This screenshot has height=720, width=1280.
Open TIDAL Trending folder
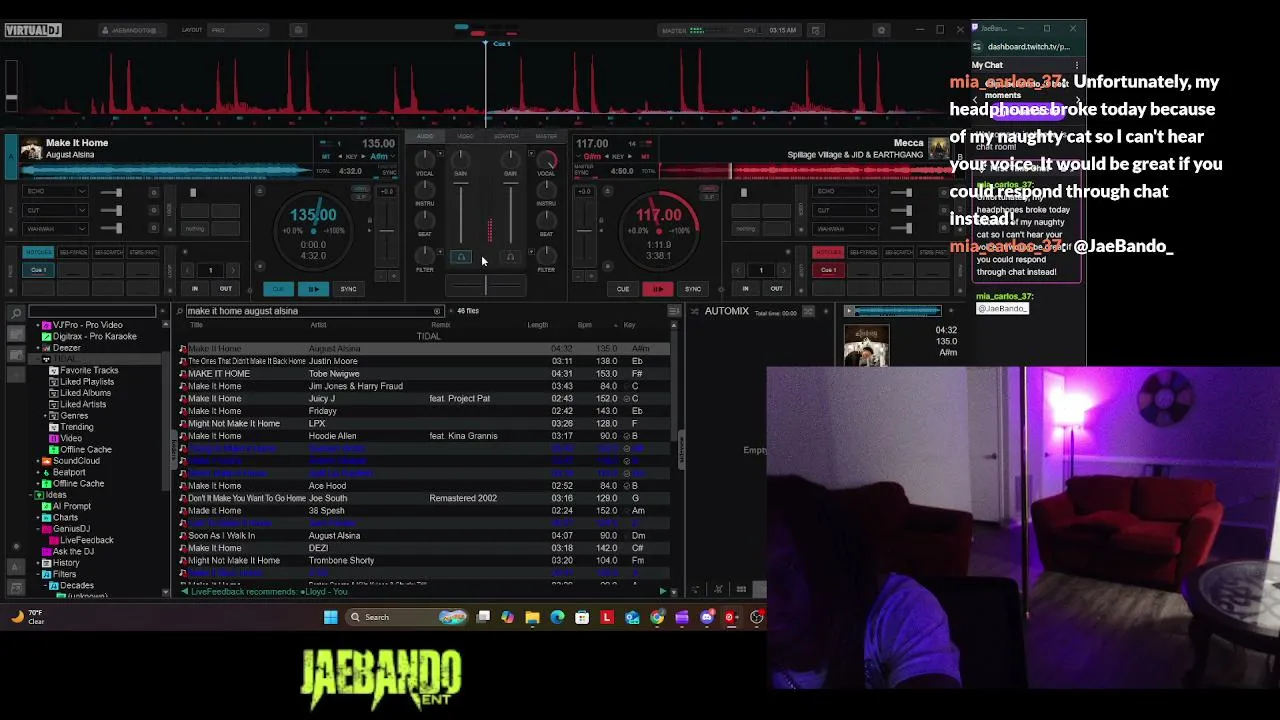[77, 427]
